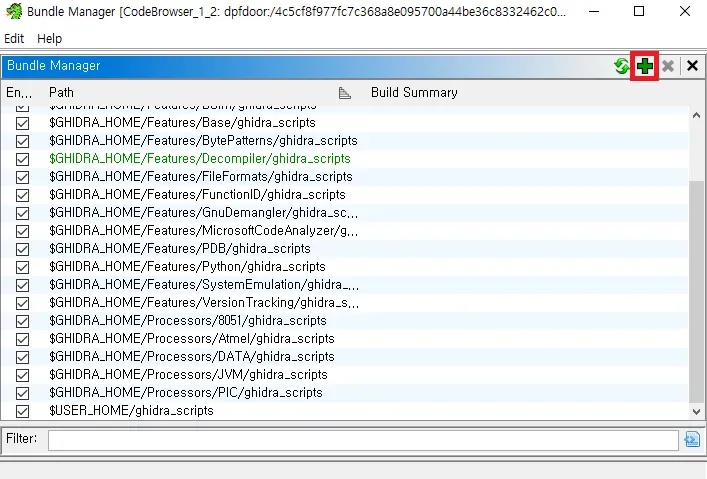
Task: Click the Ghidra dragon title bar icon
Action: (x=14, y=11)
